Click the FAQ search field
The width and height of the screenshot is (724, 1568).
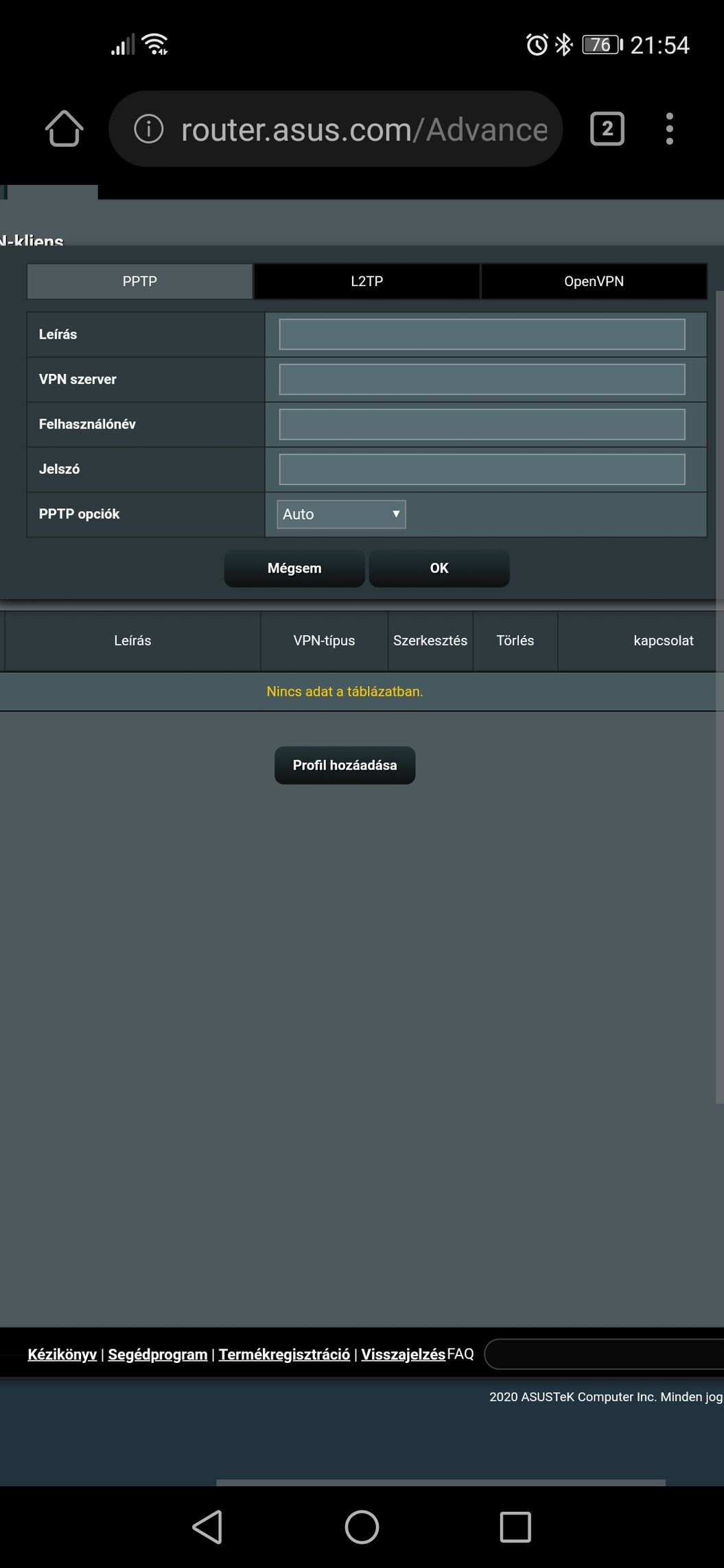coord(604,1354)
